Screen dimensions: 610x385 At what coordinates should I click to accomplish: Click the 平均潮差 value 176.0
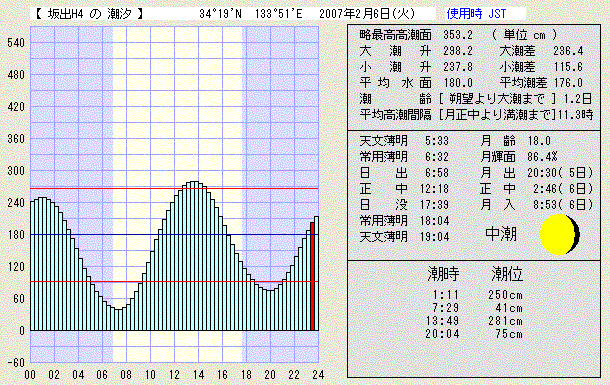tap(568, 83)
